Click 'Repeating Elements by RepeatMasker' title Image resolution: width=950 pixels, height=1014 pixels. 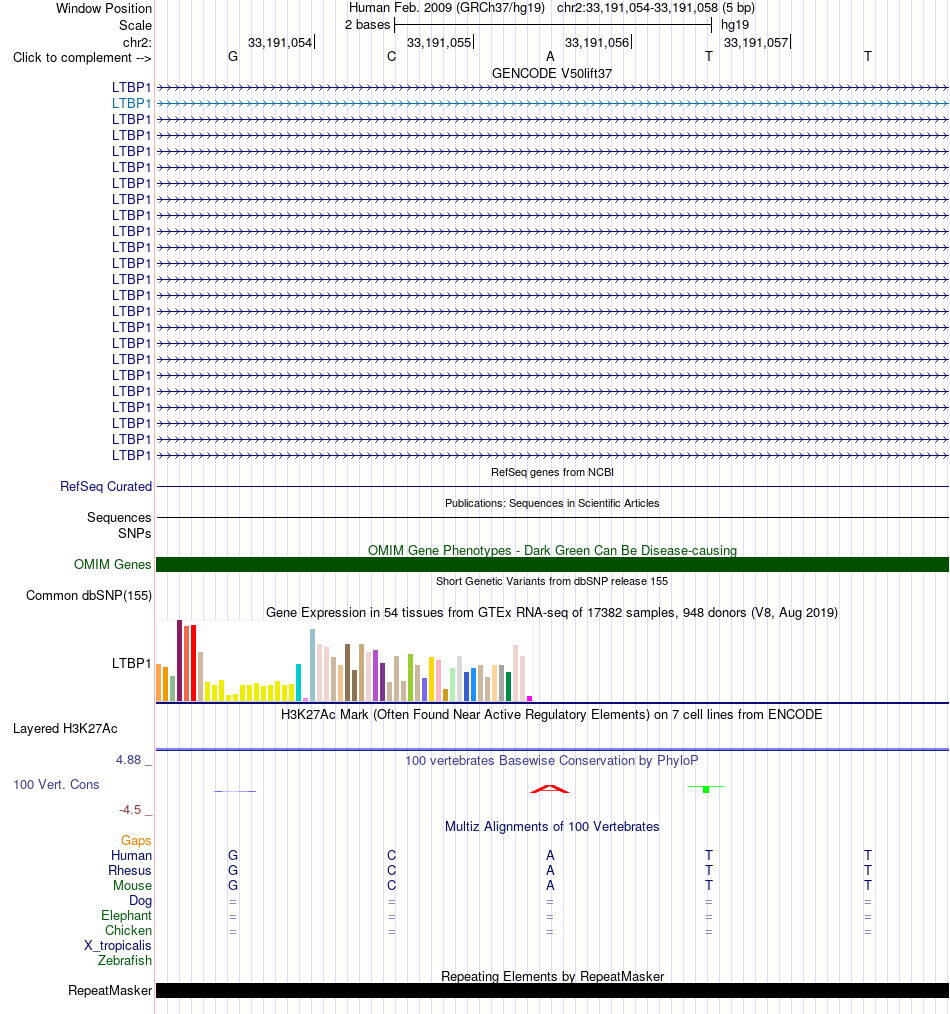pyautogui.click(x=552, y=976)
